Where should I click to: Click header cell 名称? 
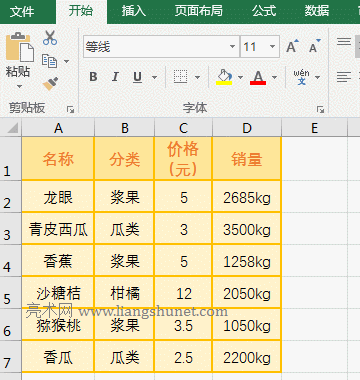pyautogui.click(x=58, y=159)
